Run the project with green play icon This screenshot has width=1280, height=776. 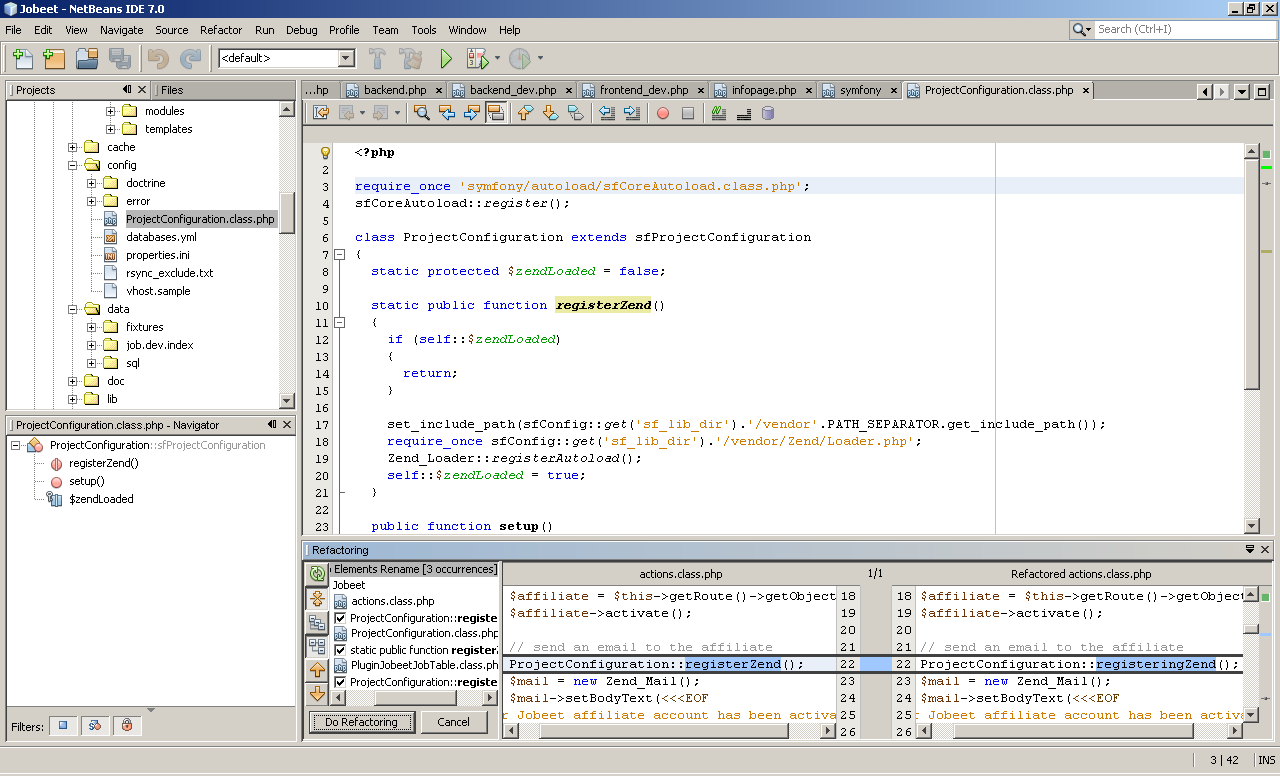pyautogui.click(x=446, y=58)
